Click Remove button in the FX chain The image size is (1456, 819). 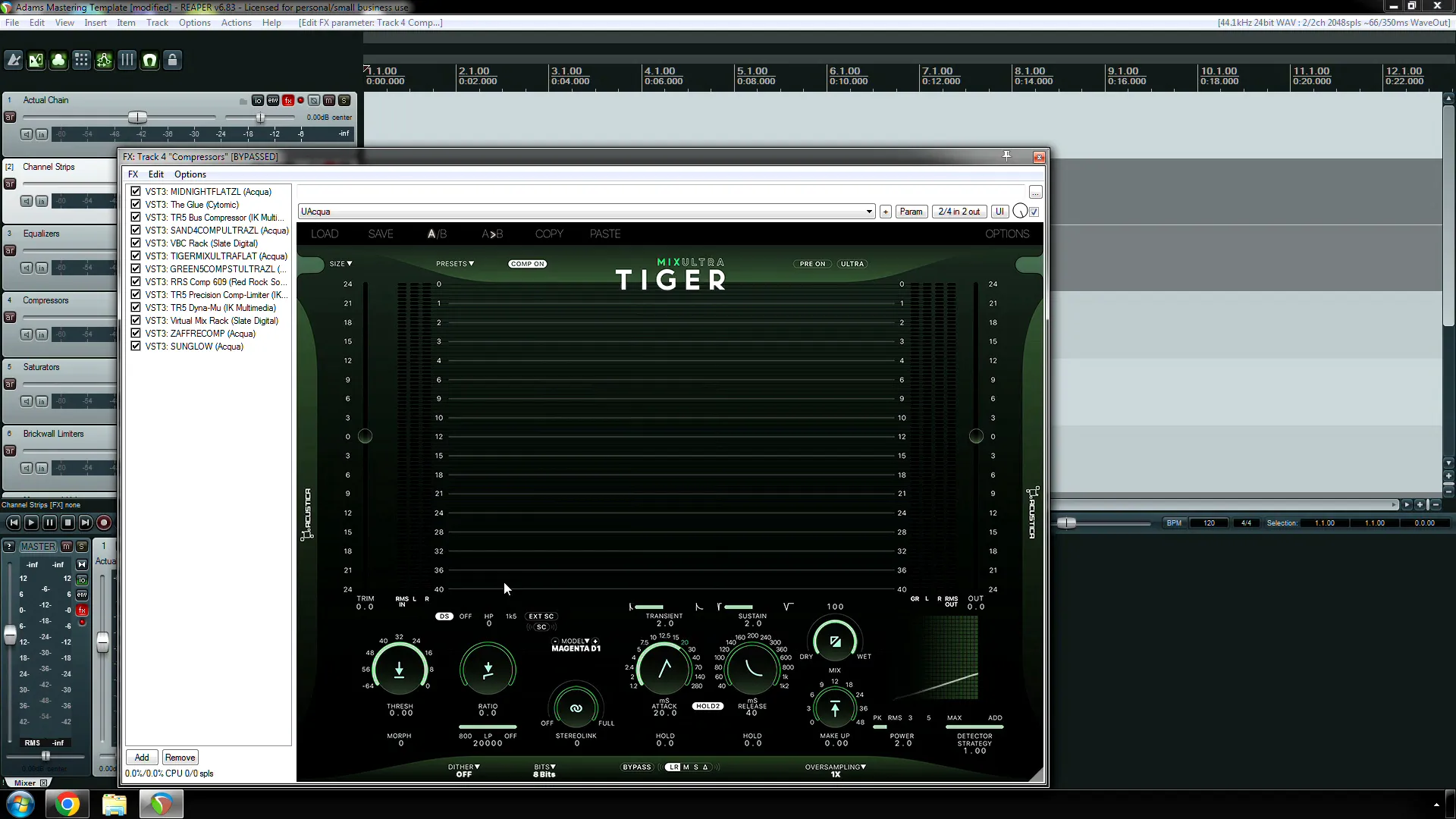point(180,758)
